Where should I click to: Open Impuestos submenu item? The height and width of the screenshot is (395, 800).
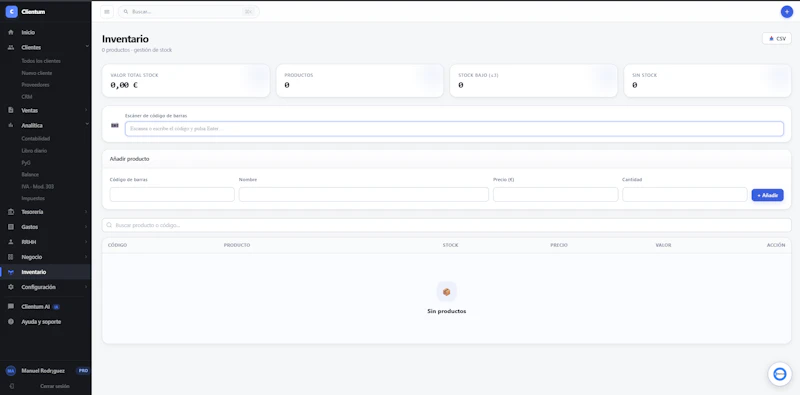tap(33, 198)
